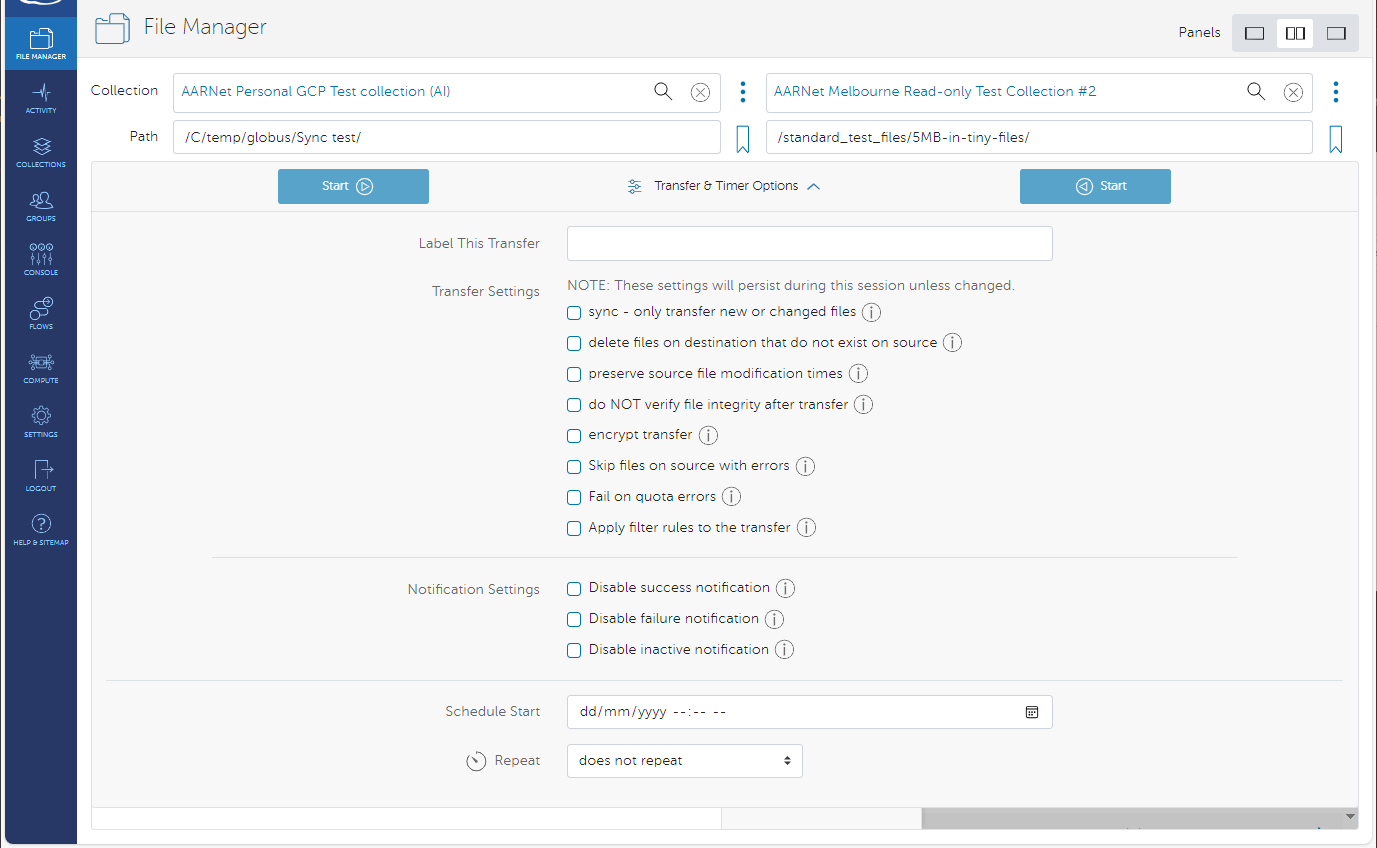Switch to single left panel view
Screen dimensions: 1377x848
[1254, 33]
